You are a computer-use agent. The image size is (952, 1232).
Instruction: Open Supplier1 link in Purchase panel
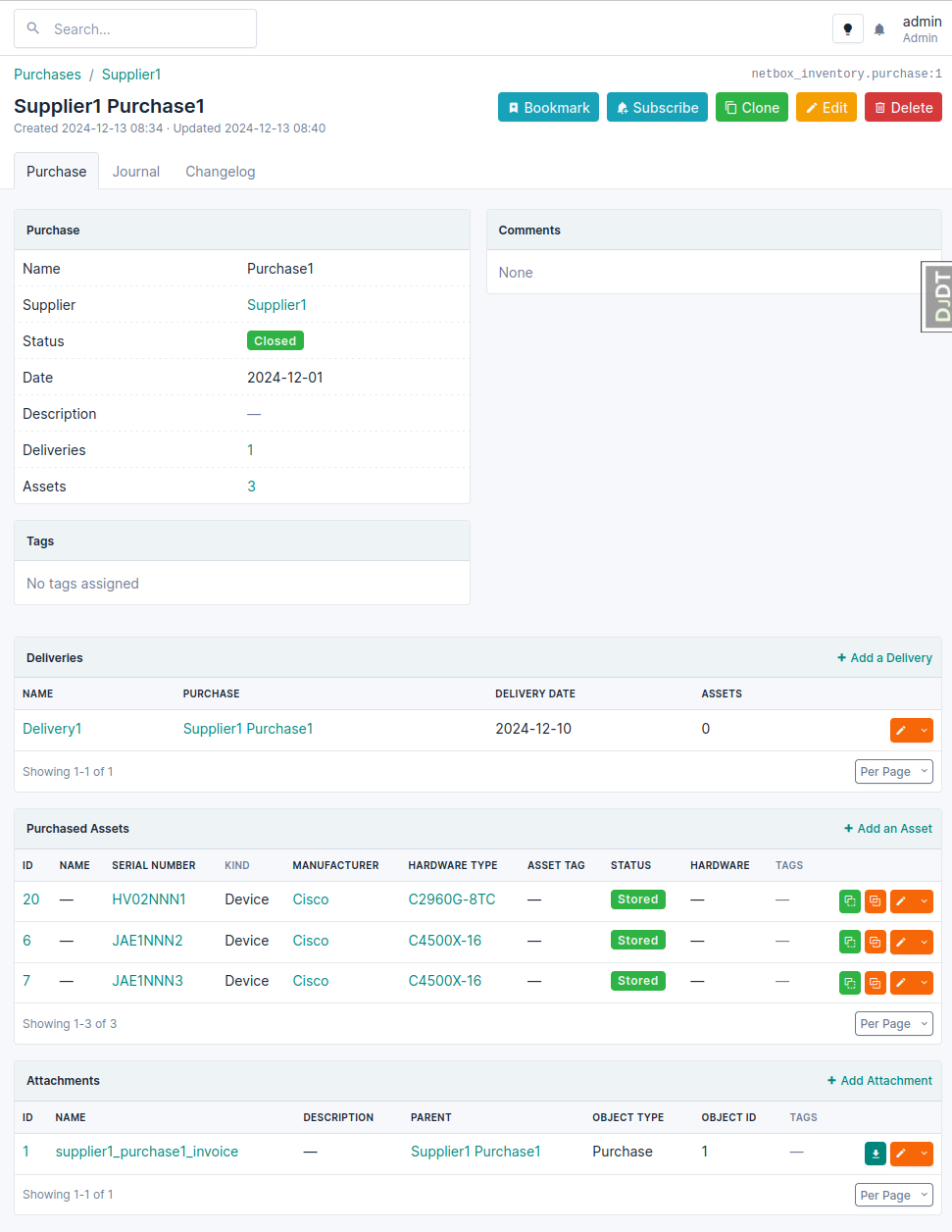point(276,305)
